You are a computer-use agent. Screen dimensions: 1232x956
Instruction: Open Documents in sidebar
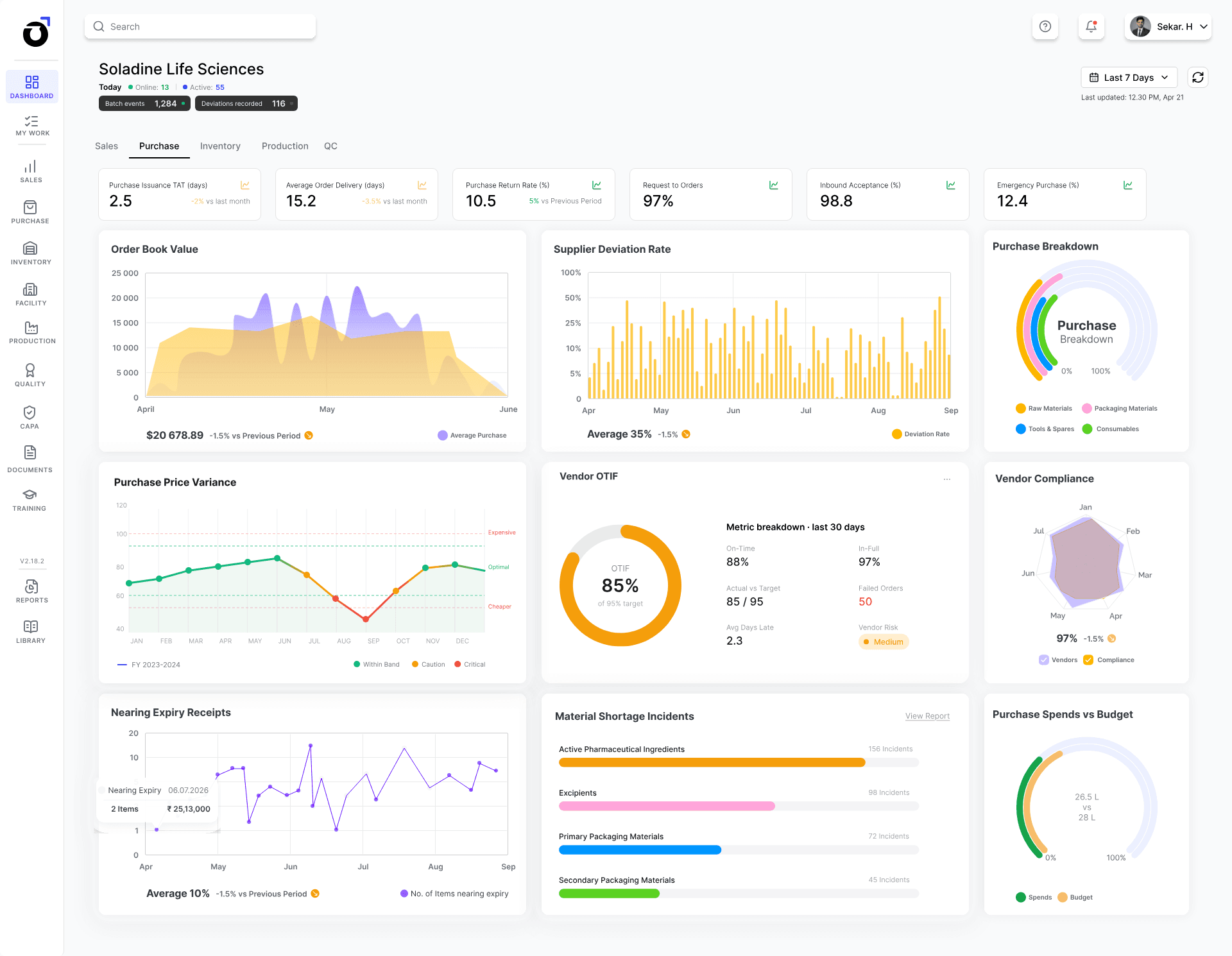pyautogui.click(x=30, y=459)
